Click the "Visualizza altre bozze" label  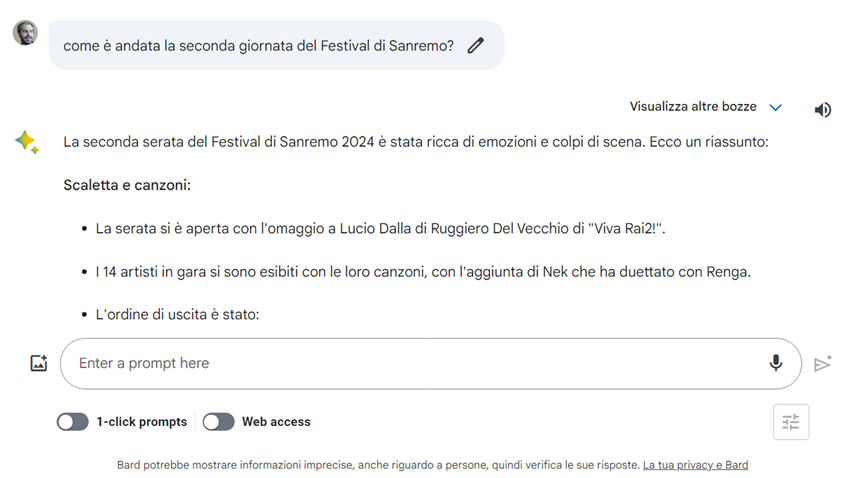click(692, 107)
